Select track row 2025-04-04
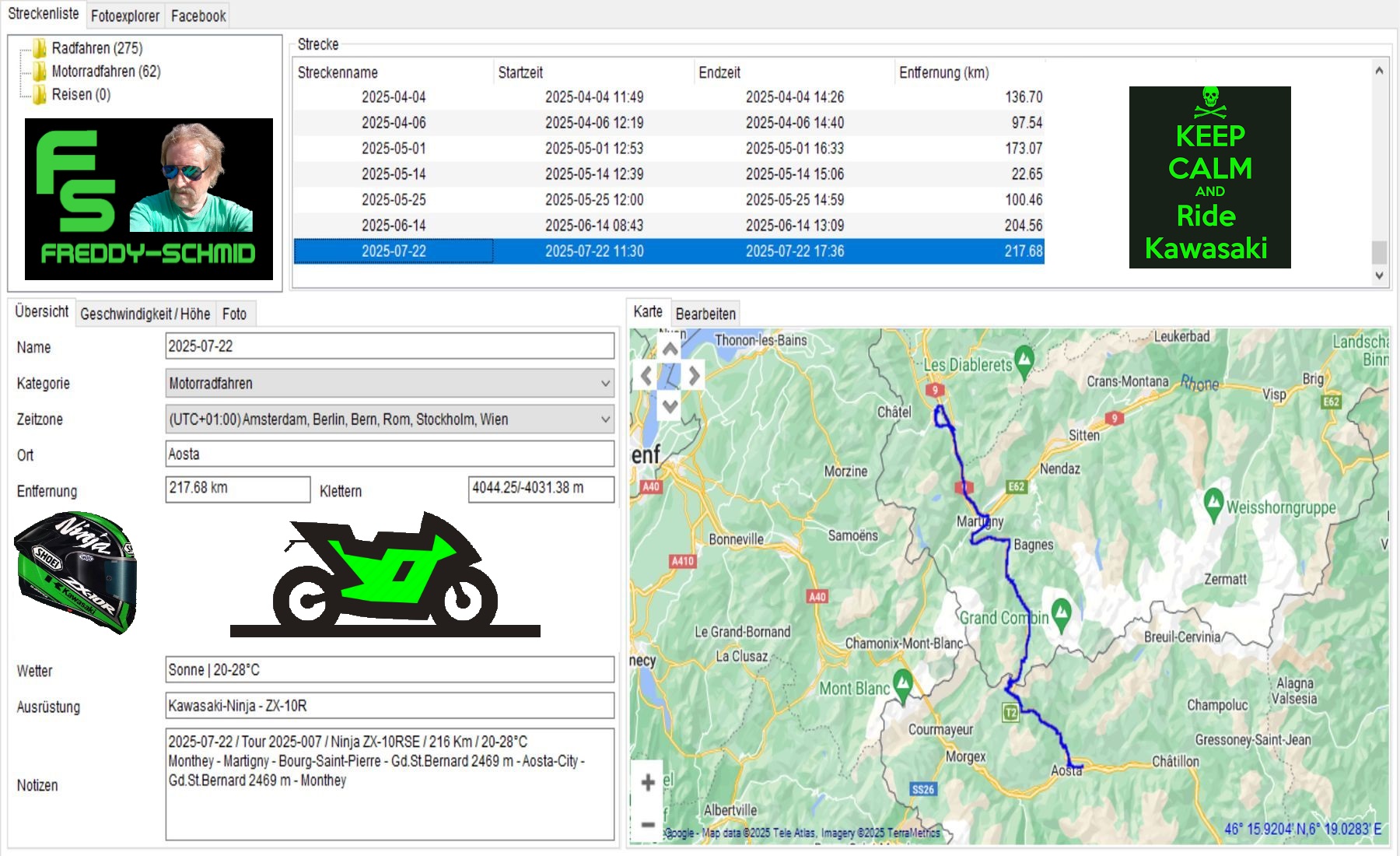The image size is (1400, 856). pos(669,97)
